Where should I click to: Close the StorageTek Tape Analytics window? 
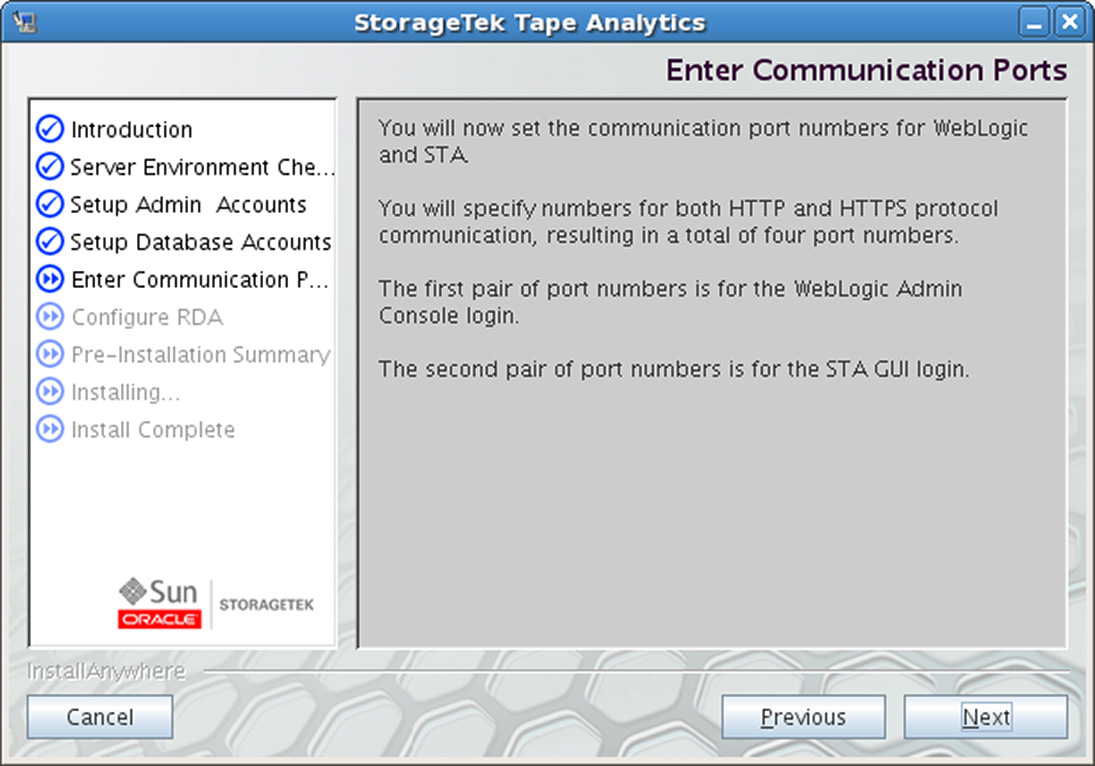pyautogui.click(x=1070, y=22)
